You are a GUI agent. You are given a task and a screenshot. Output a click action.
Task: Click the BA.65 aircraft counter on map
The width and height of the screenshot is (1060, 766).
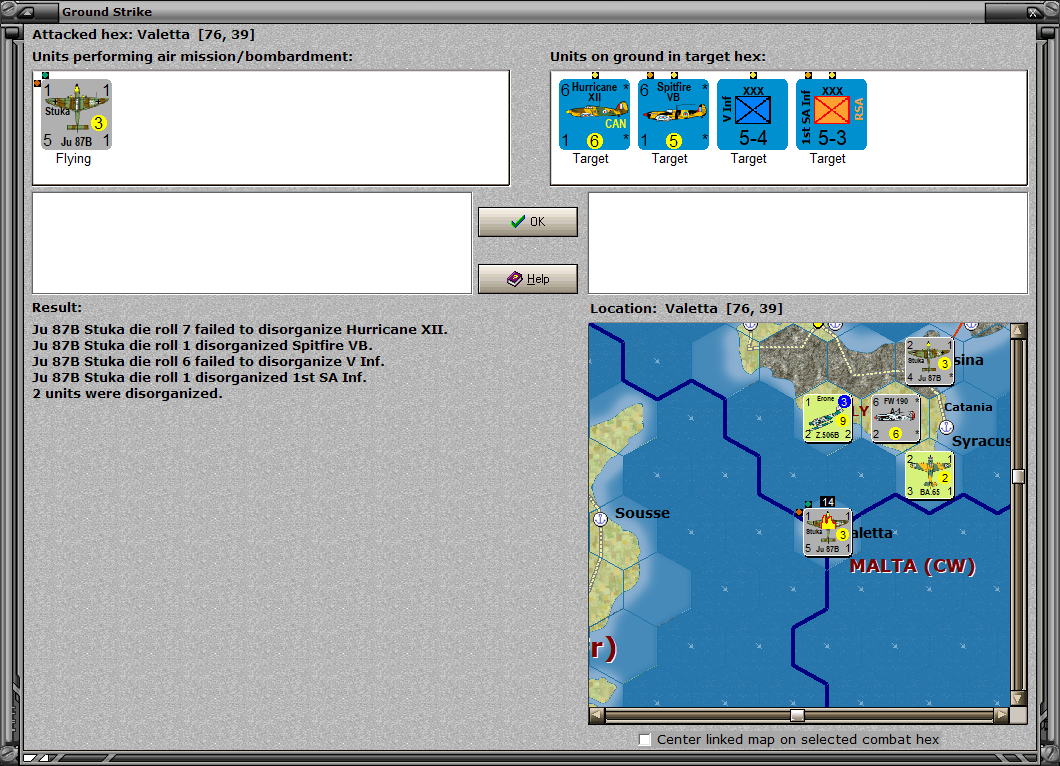click(x=930, y=475)
